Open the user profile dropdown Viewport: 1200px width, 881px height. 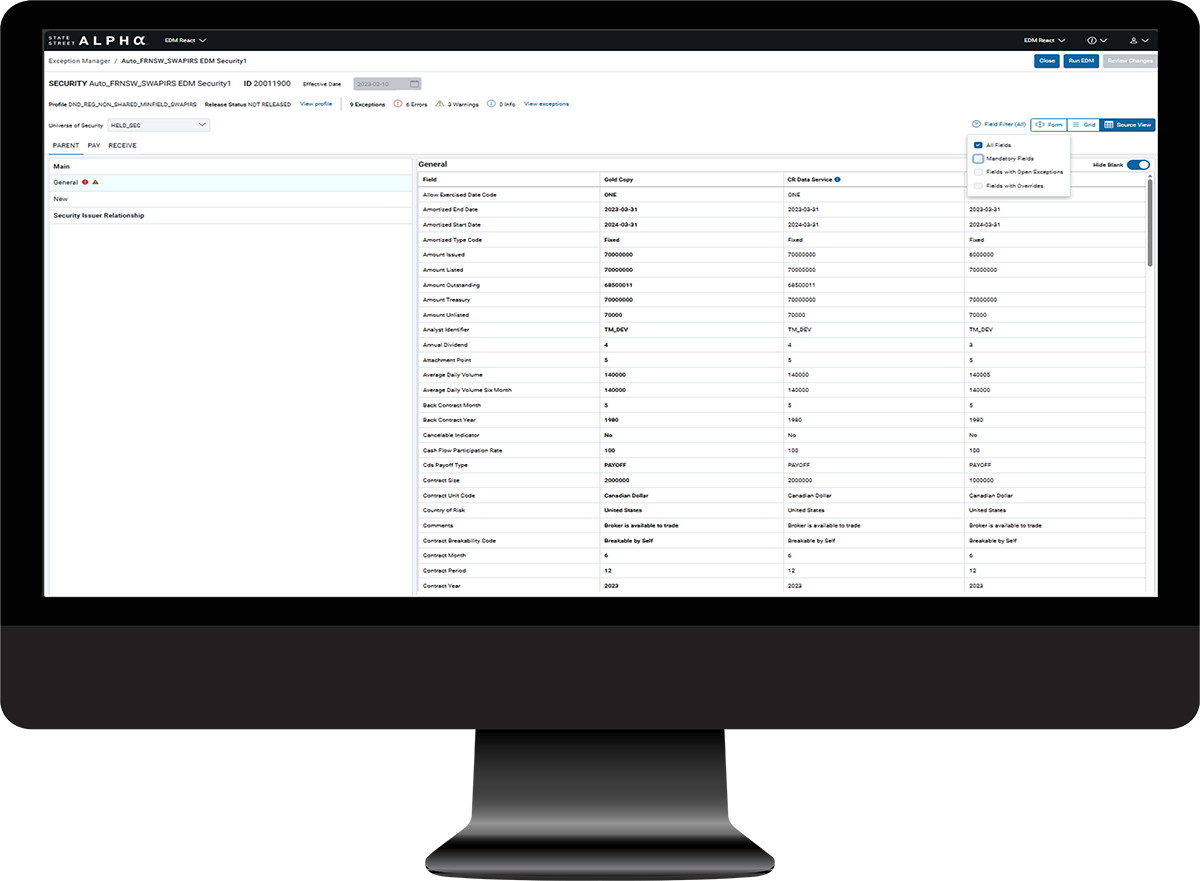[x=1138, y=41]
